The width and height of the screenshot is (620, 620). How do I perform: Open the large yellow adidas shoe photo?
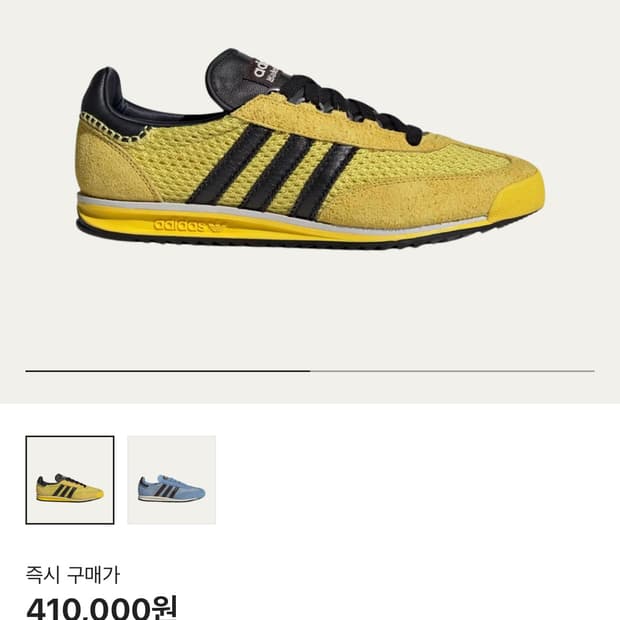pos(310,149)
